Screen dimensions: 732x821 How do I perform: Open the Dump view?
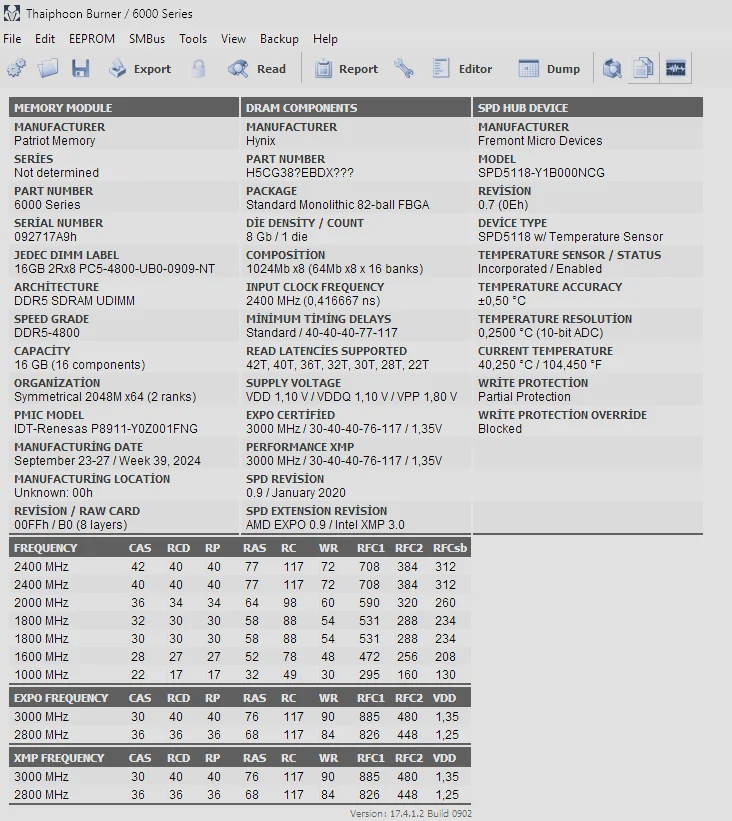(x=549, y=69)
